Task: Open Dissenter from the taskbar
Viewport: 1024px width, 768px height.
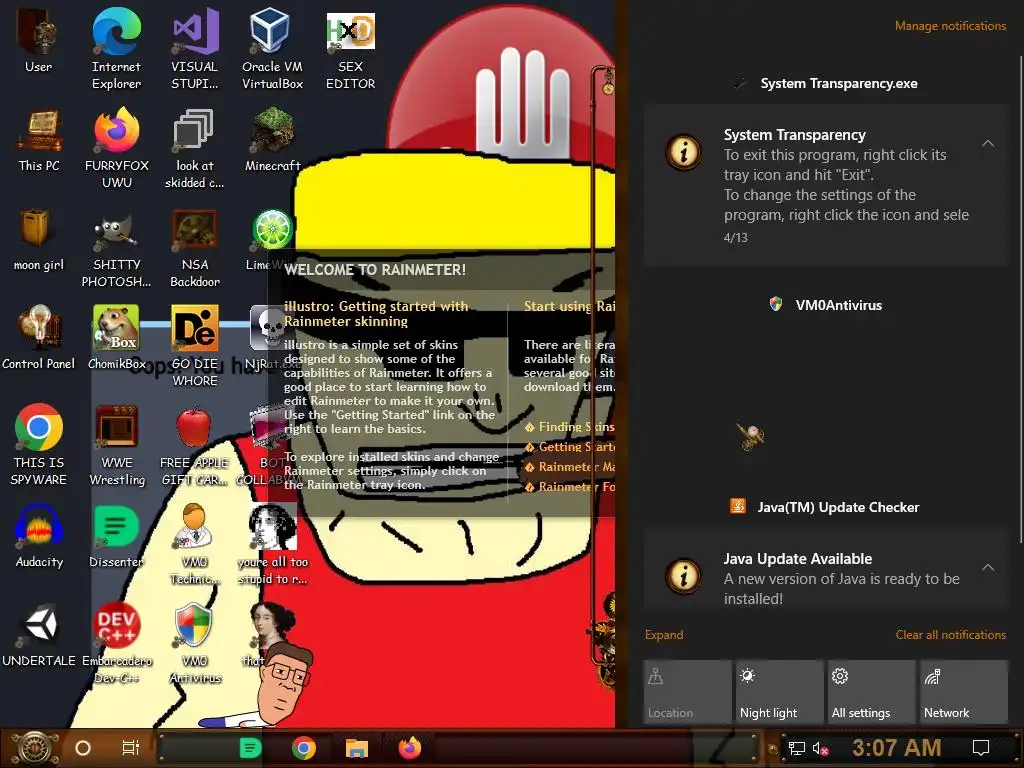Action: 250,748
